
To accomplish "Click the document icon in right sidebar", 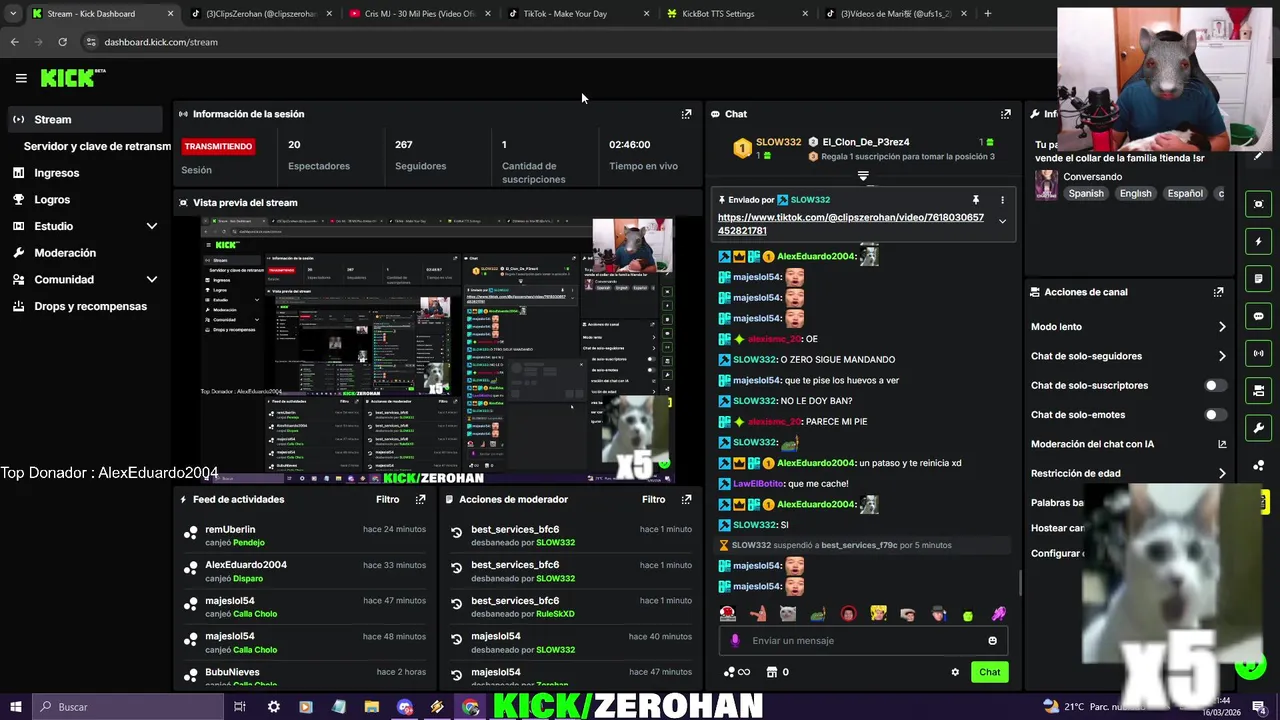I will (x=1258, y=279).
